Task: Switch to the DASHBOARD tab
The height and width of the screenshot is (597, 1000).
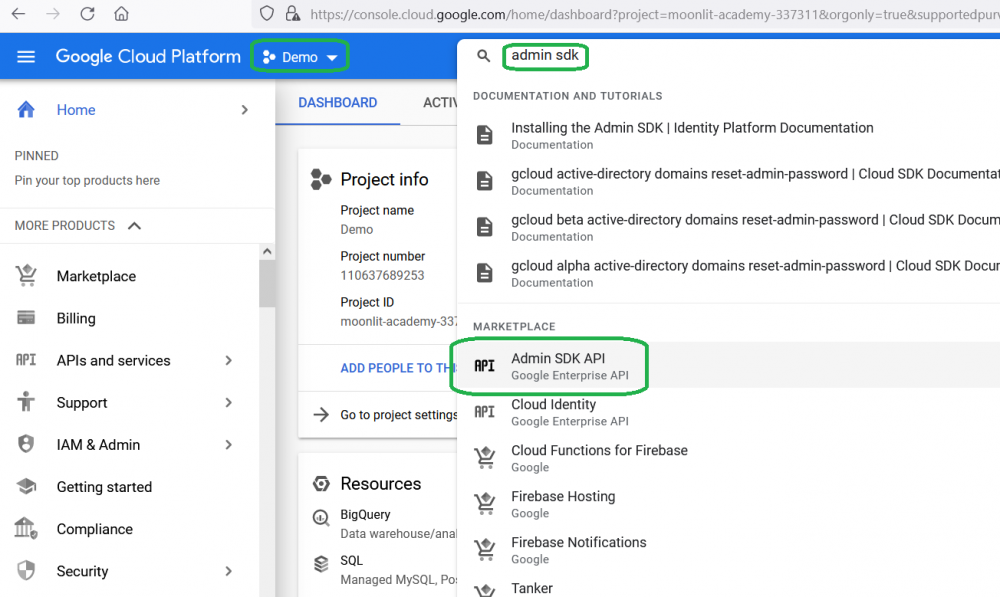Action: (x=337, y=103)
